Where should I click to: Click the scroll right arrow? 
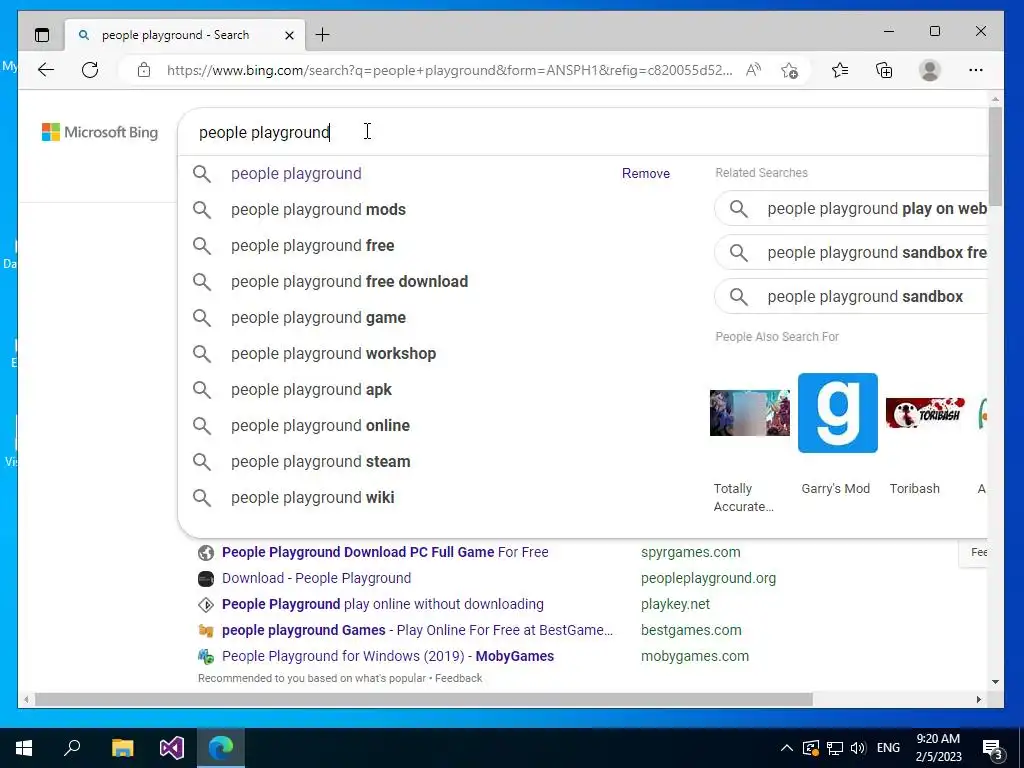978,699
